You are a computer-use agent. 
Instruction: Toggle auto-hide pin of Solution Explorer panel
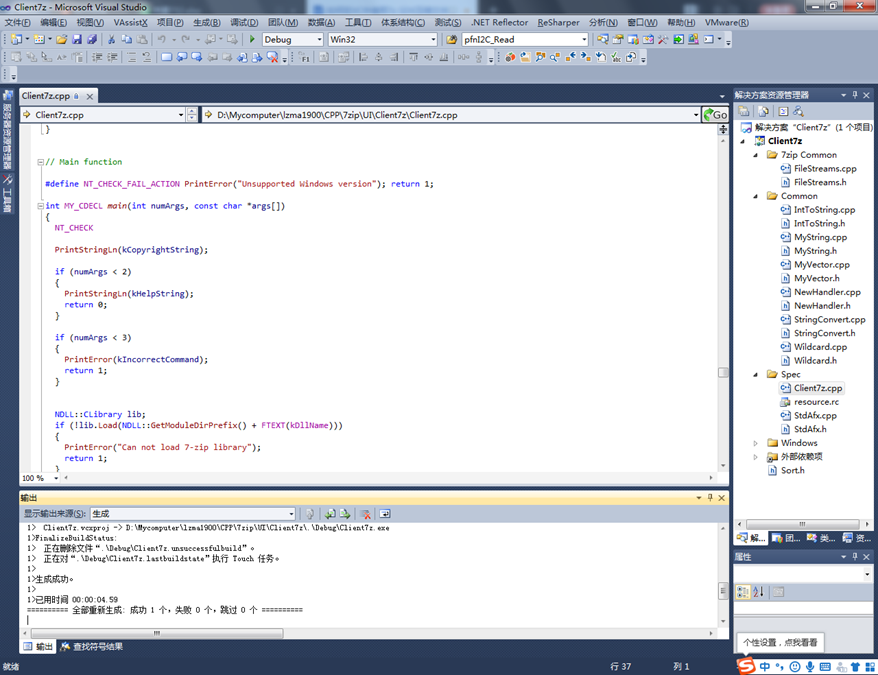tap(855, 95)
